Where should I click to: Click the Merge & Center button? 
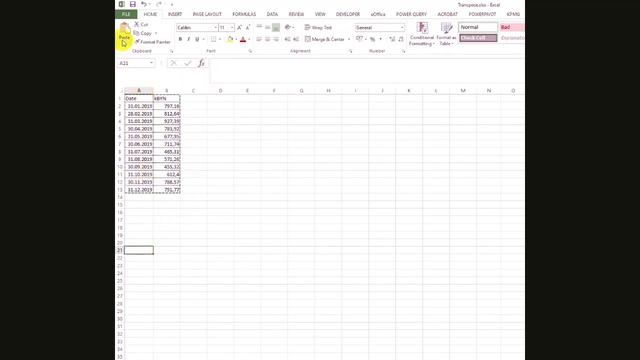click(x=325, y=39)
